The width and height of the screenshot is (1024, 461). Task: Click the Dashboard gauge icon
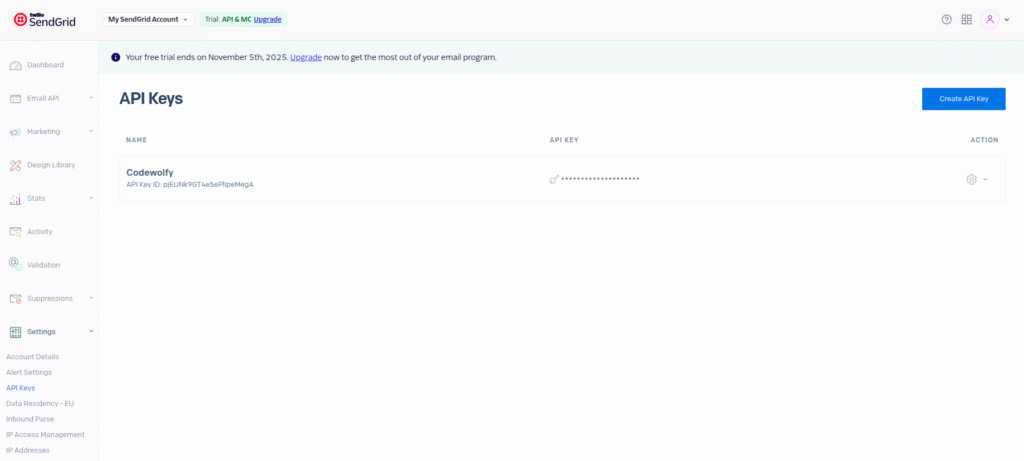[16, 65]
